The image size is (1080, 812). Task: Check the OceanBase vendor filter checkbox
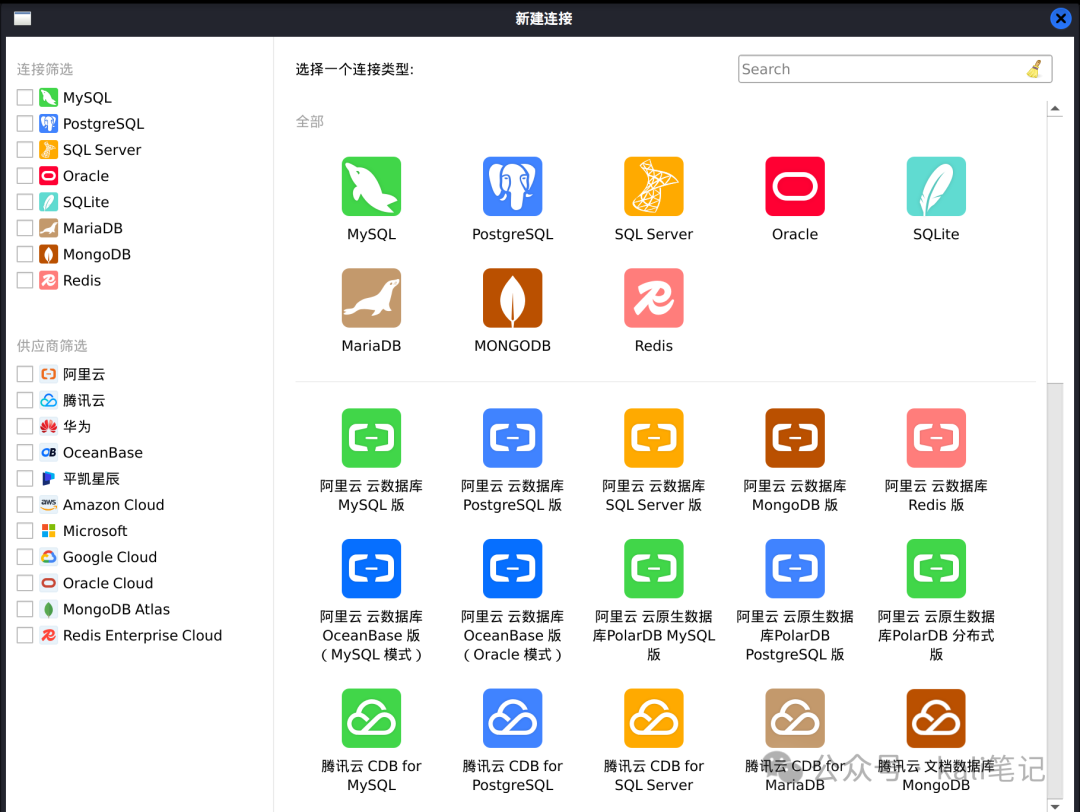pyautogui.click(x=25, y=453)
